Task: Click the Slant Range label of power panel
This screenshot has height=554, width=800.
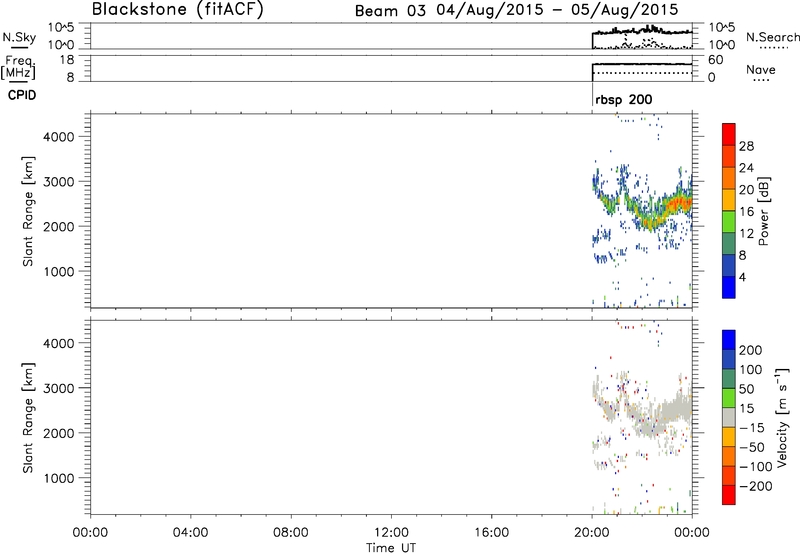Action: point(28,211)
